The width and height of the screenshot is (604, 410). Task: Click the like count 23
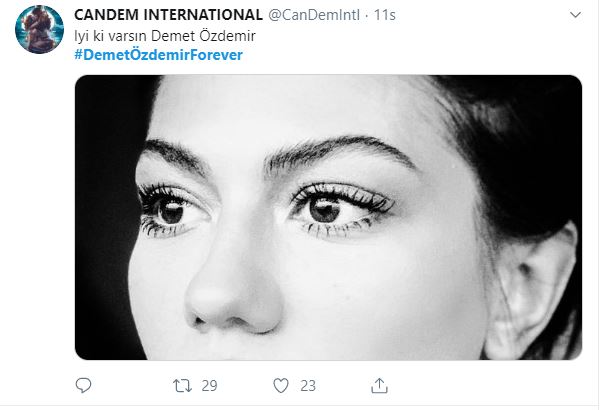[308, 384]
